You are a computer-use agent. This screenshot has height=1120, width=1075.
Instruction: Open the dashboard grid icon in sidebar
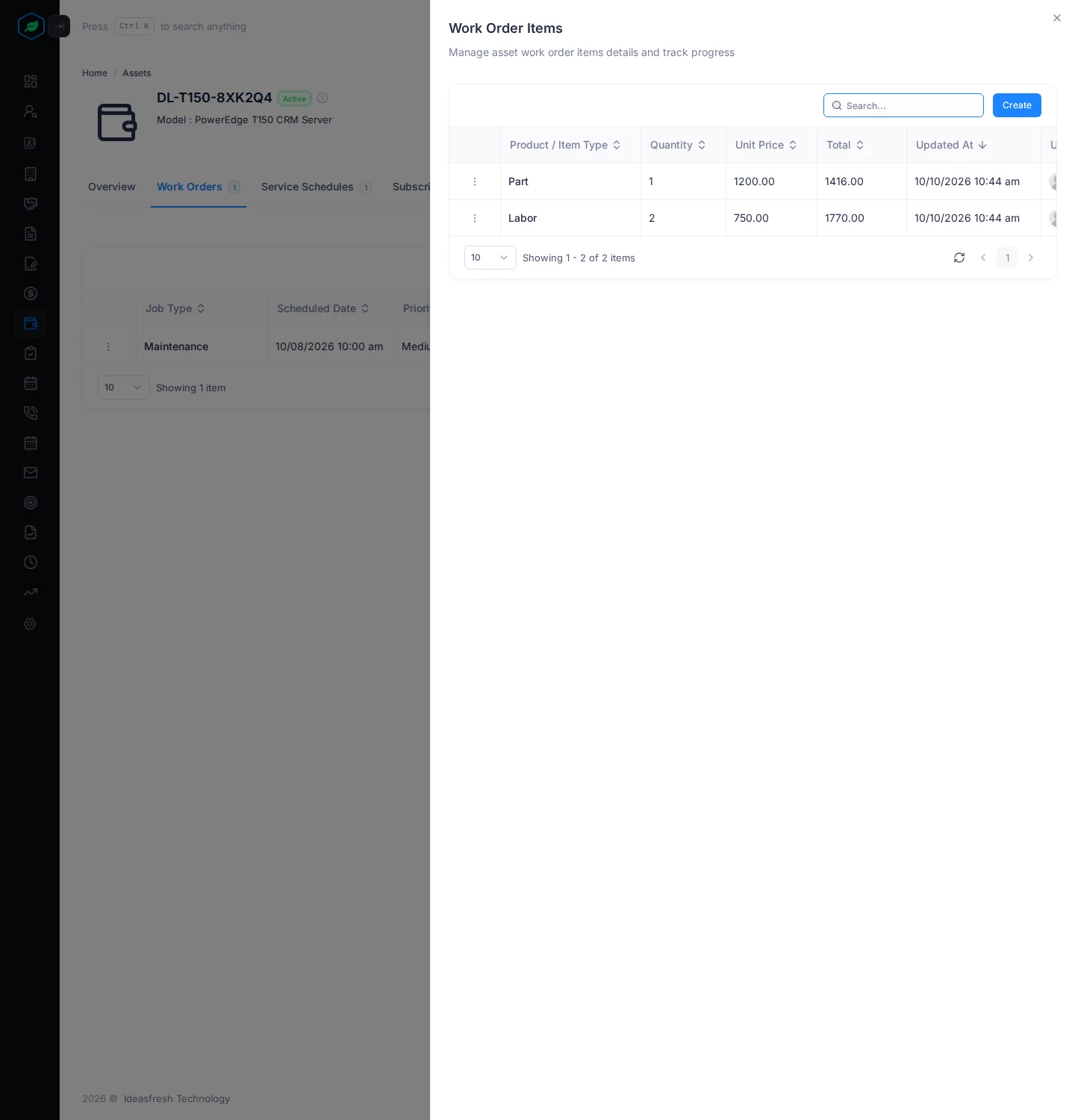click(31, 81)
